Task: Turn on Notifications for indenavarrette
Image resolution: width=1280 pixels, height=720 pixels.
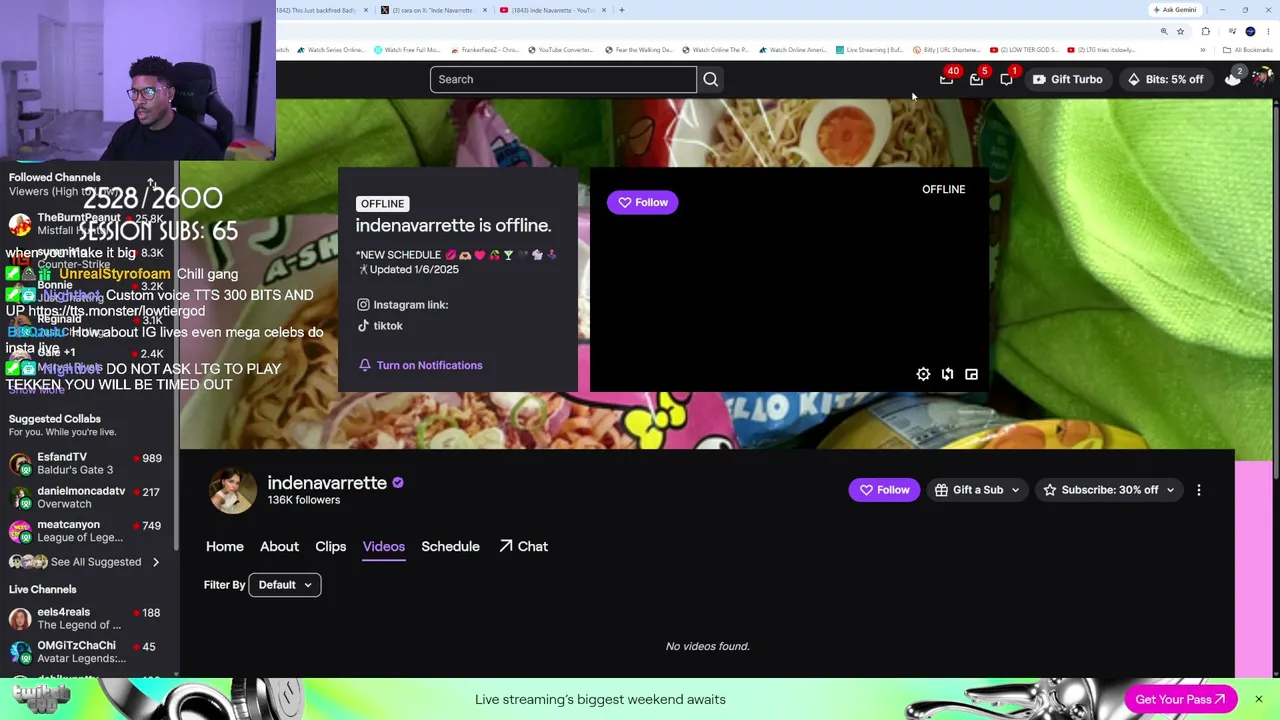Action: (x=420, y=365)
